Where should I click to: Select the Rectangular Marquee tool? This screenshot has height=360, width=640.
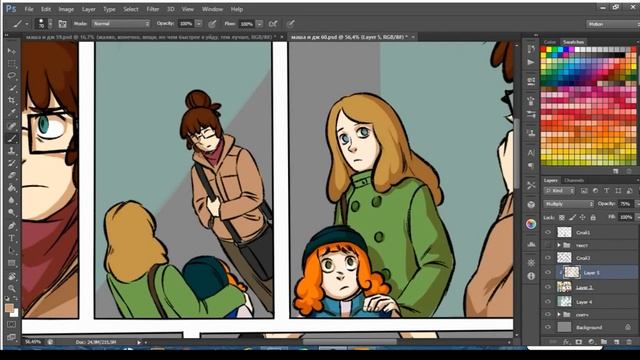tap(11, 64)
